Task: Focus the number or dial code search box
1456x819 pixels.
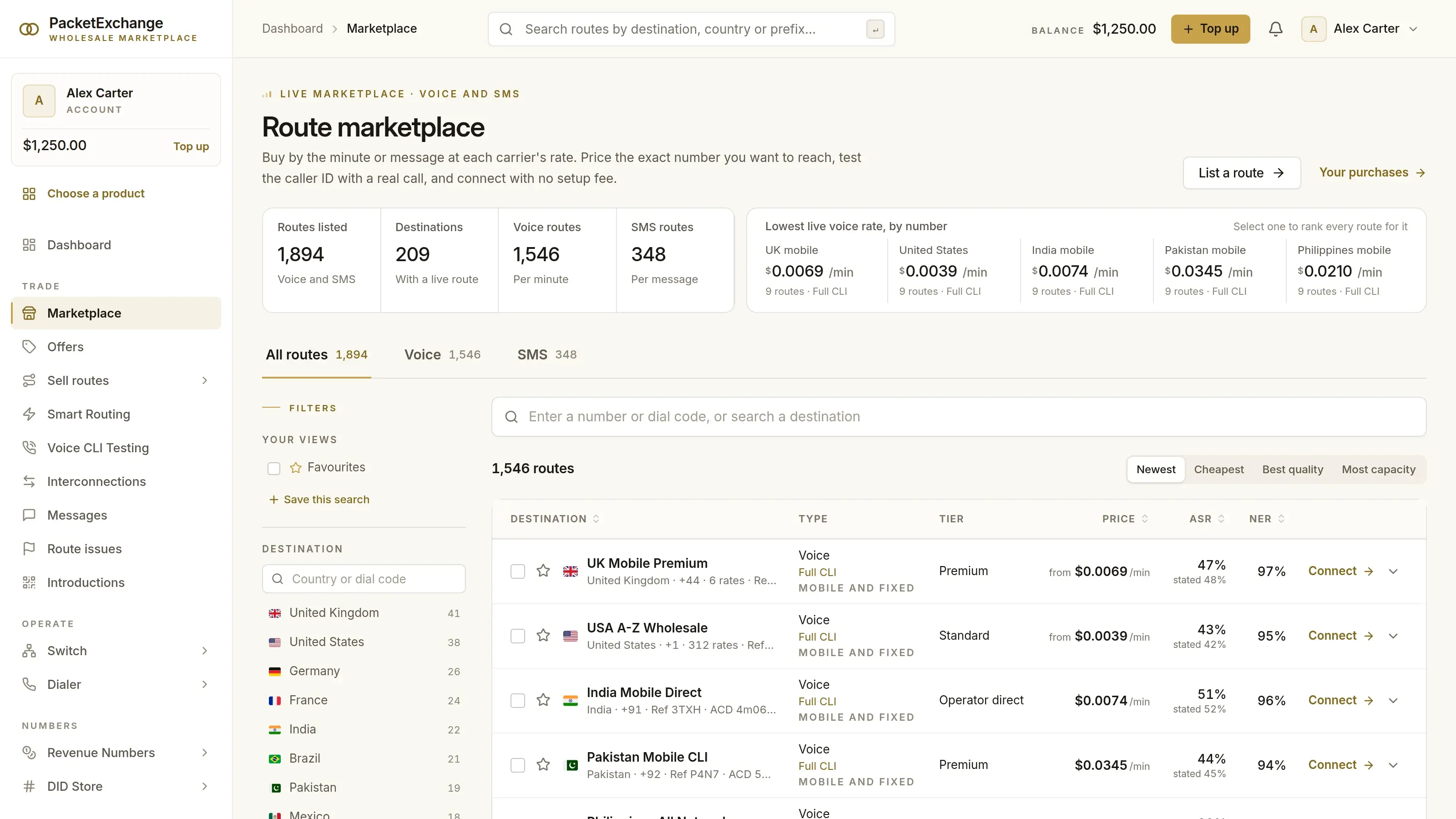Action: click(x=959, y=417)
